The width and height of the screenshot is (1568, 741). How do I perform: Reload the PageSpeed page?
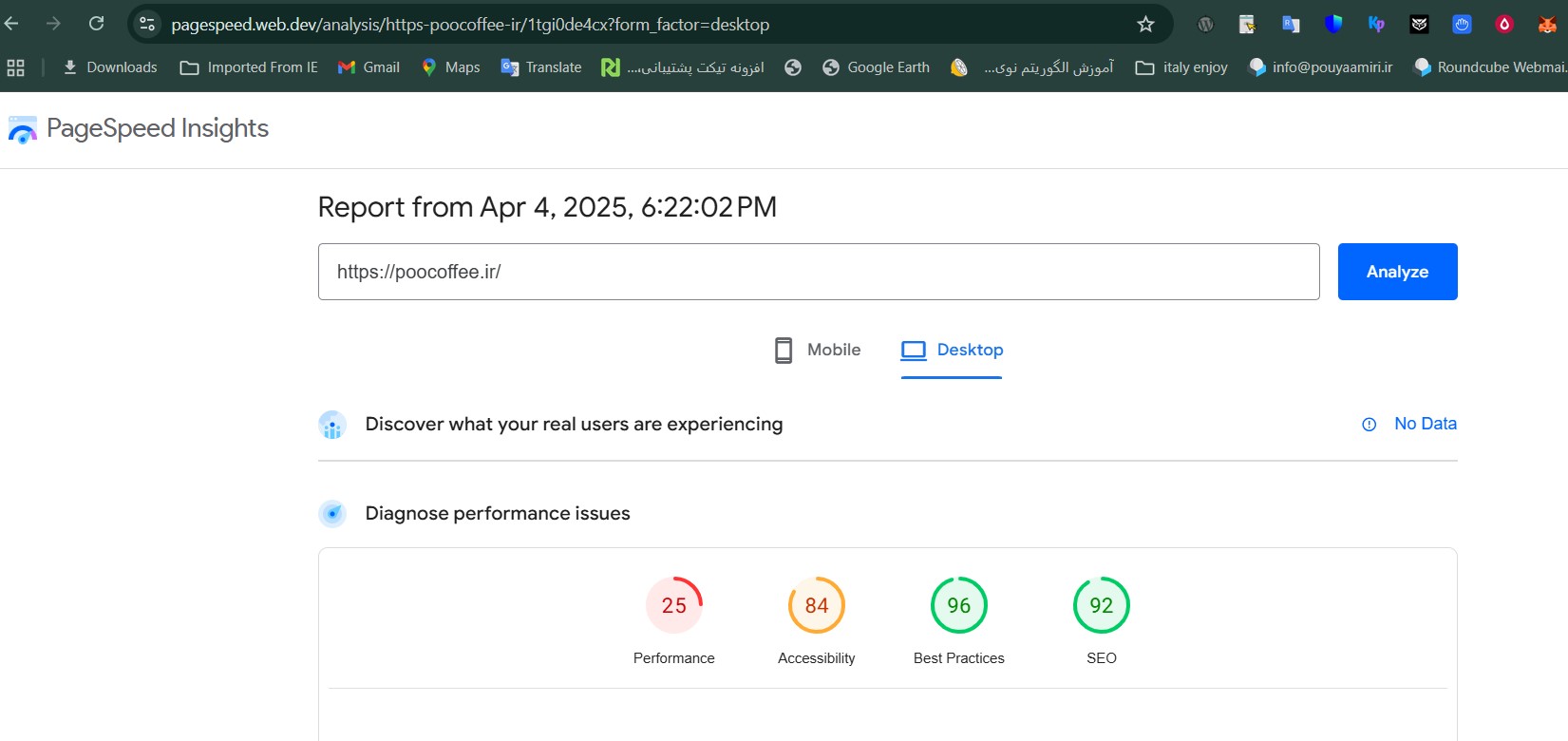coord(96,24)
